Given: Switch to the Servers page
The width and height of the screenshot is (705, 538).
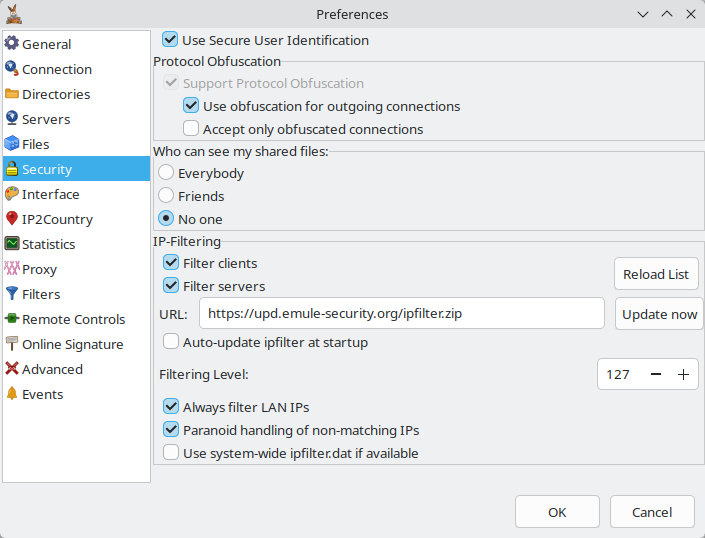Looking at the screenshot, I should 76,119.
